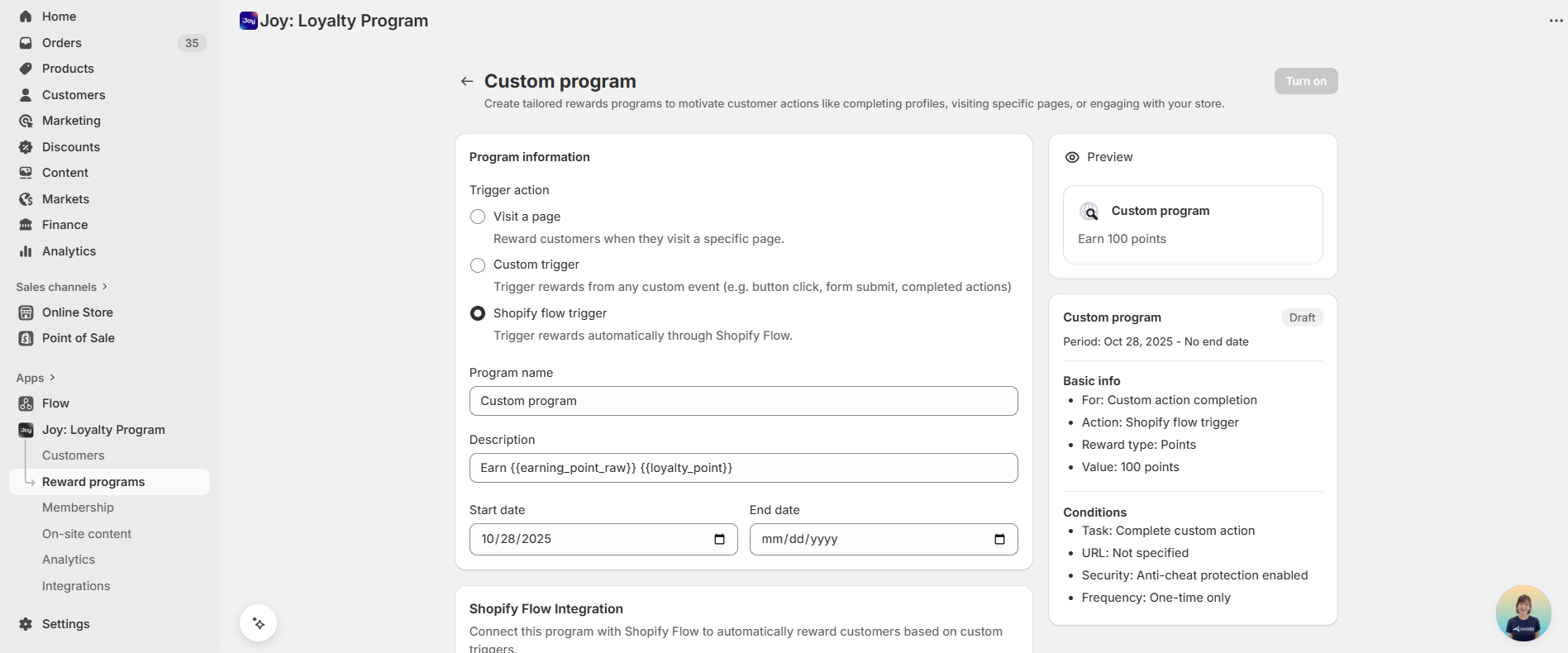Click 'Action: Shopify flow trigger' text
1568x653 pixels.
[x=1161, y=422]
